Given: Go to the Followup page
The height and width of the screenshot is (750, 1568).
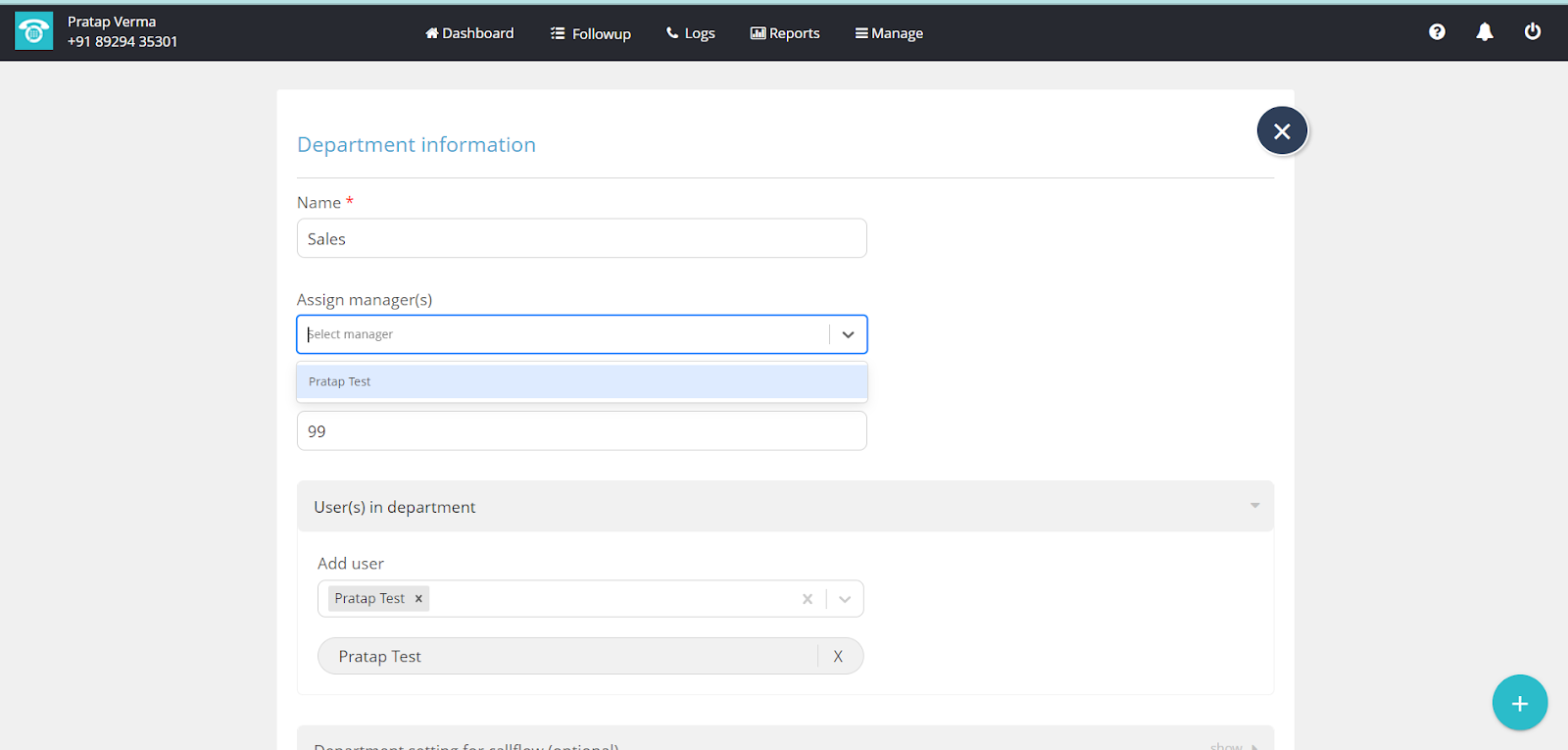Looking at the screenshot, I should (591, 33).
